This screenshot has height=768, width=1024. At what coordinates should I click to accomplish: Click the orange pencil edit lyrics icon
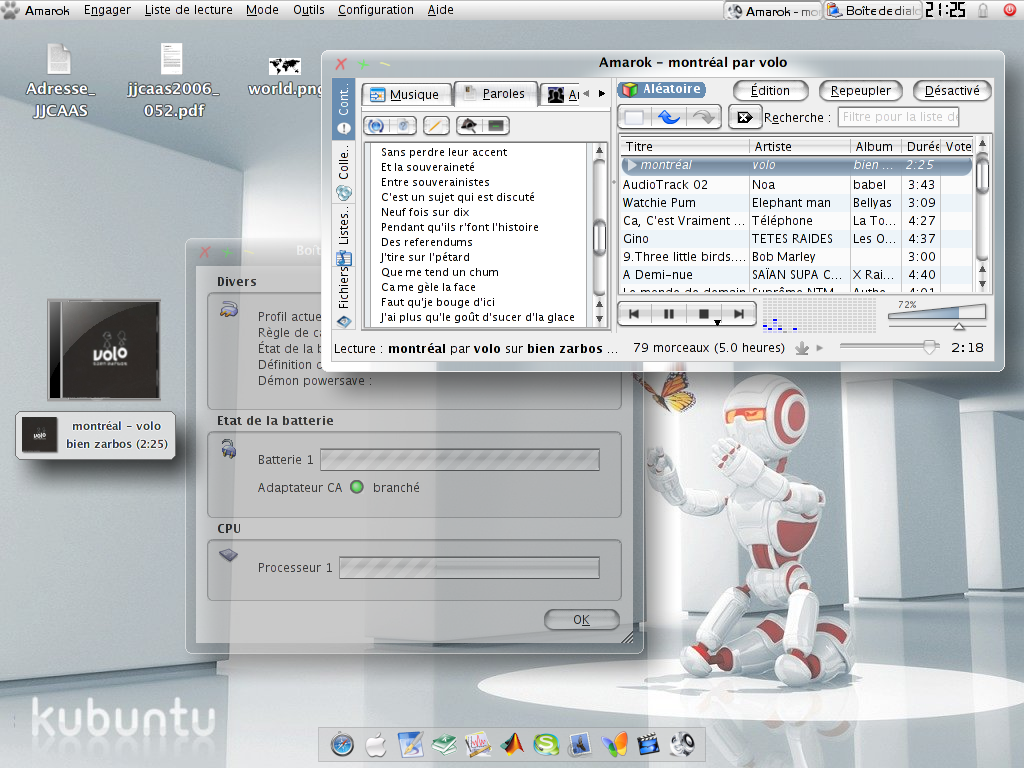[x=436, y=125]
